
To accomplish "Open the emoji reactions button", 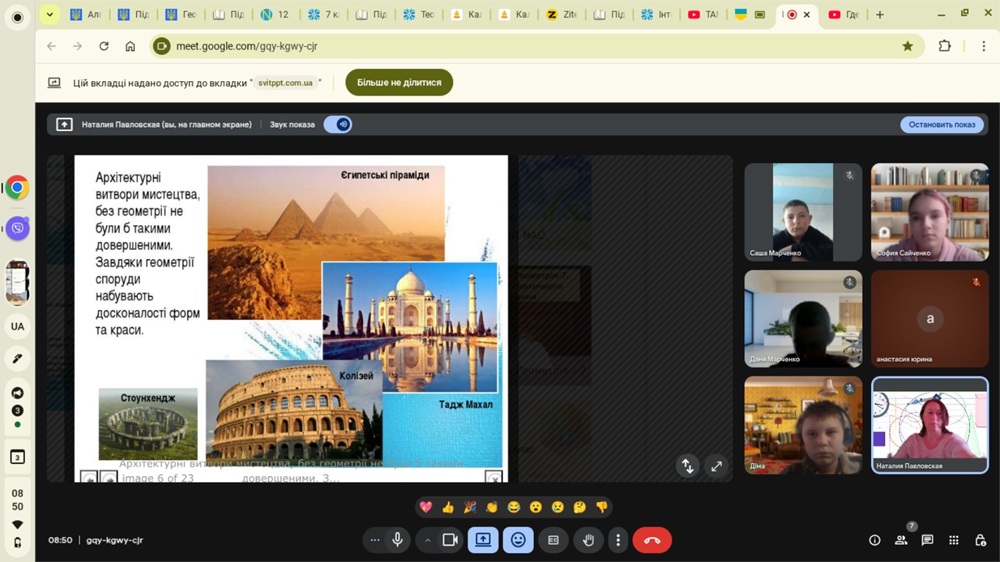I will [518, 540].
